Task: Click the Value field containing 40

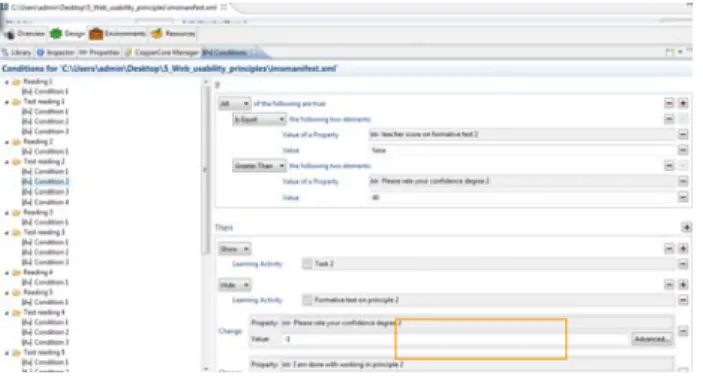Action: click(x=522, y=197)
